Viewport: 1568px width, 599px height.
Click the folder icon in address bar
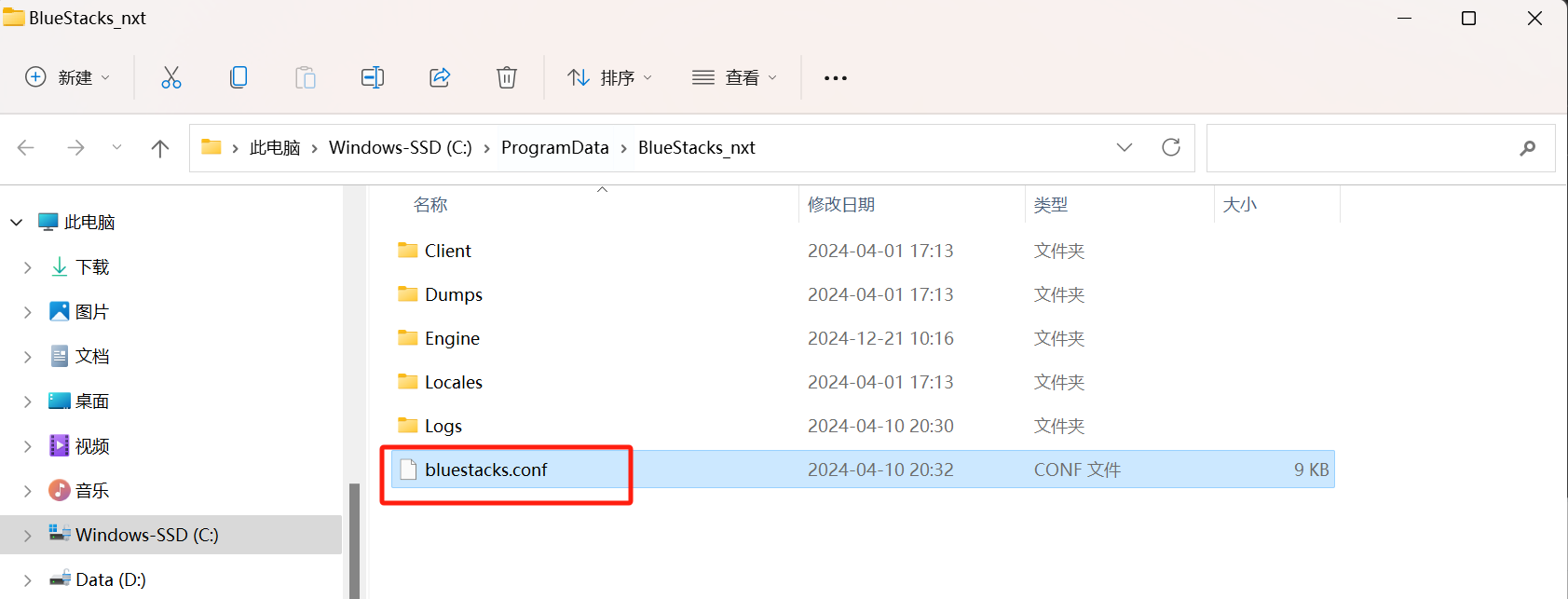coord(211,147)
